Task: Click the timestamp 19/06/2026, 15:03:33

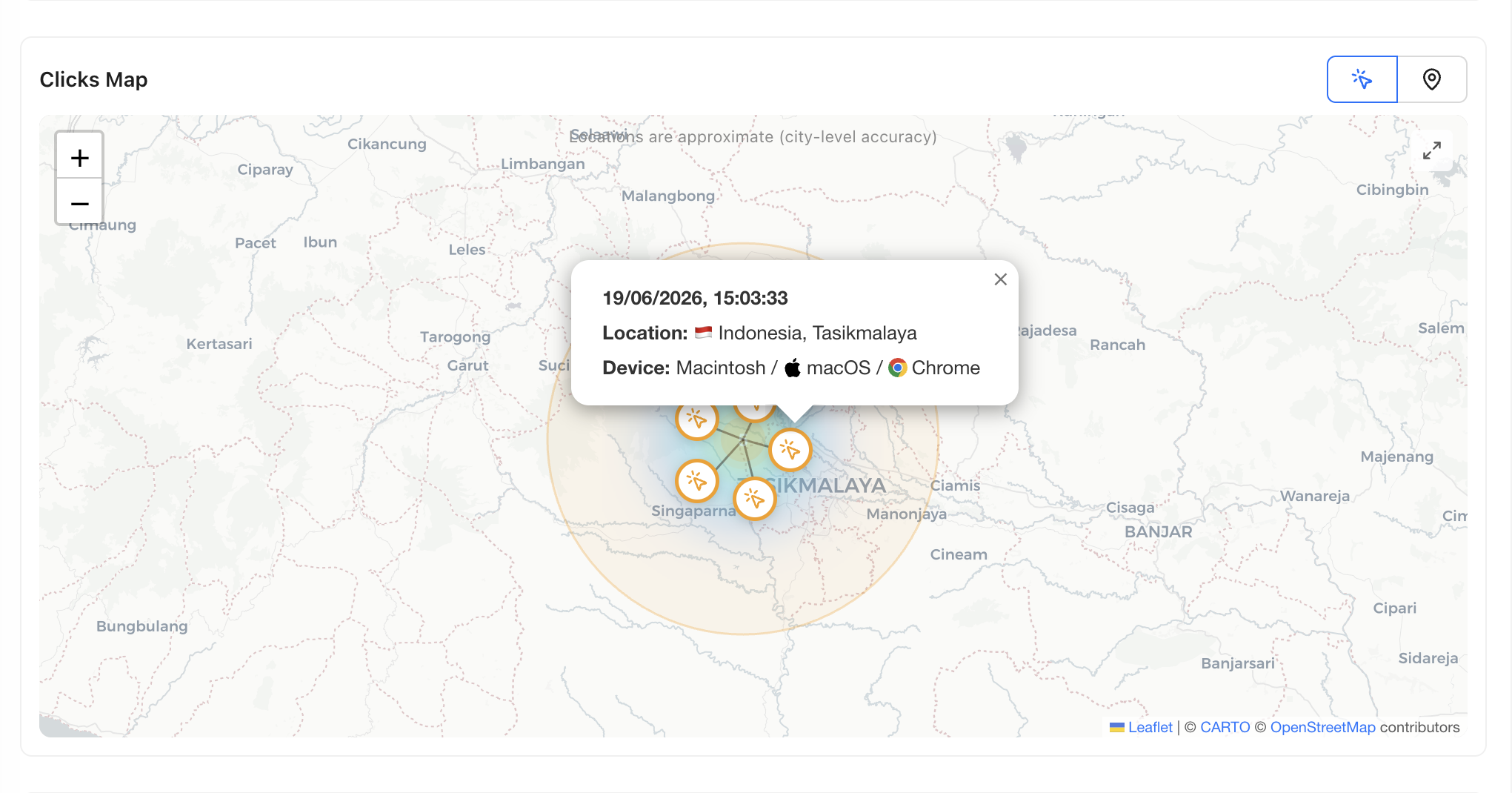Action: [695, 298]
